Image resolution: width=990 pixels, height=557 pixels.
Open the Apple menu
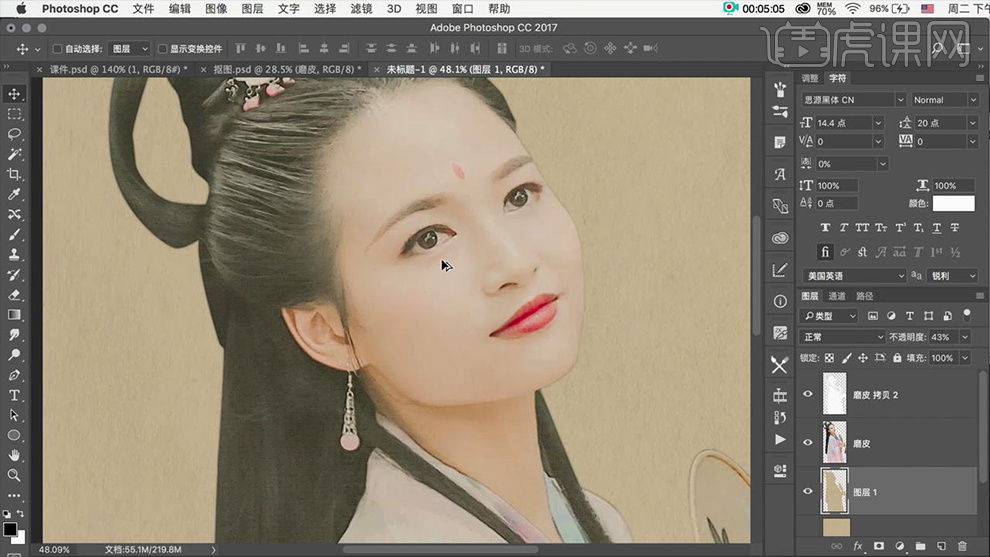click(21, 9)
